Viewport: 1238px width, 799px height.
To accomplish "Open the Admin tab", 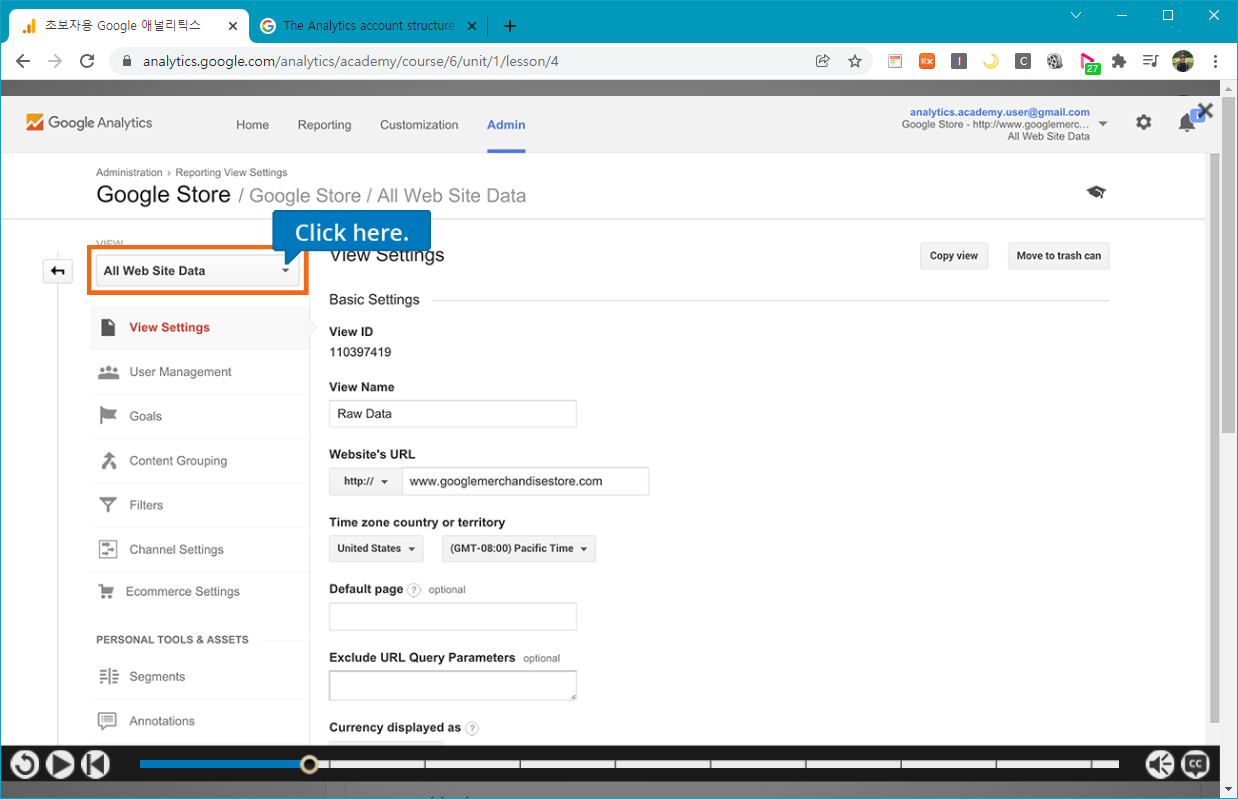I will (x=506, y=125).
